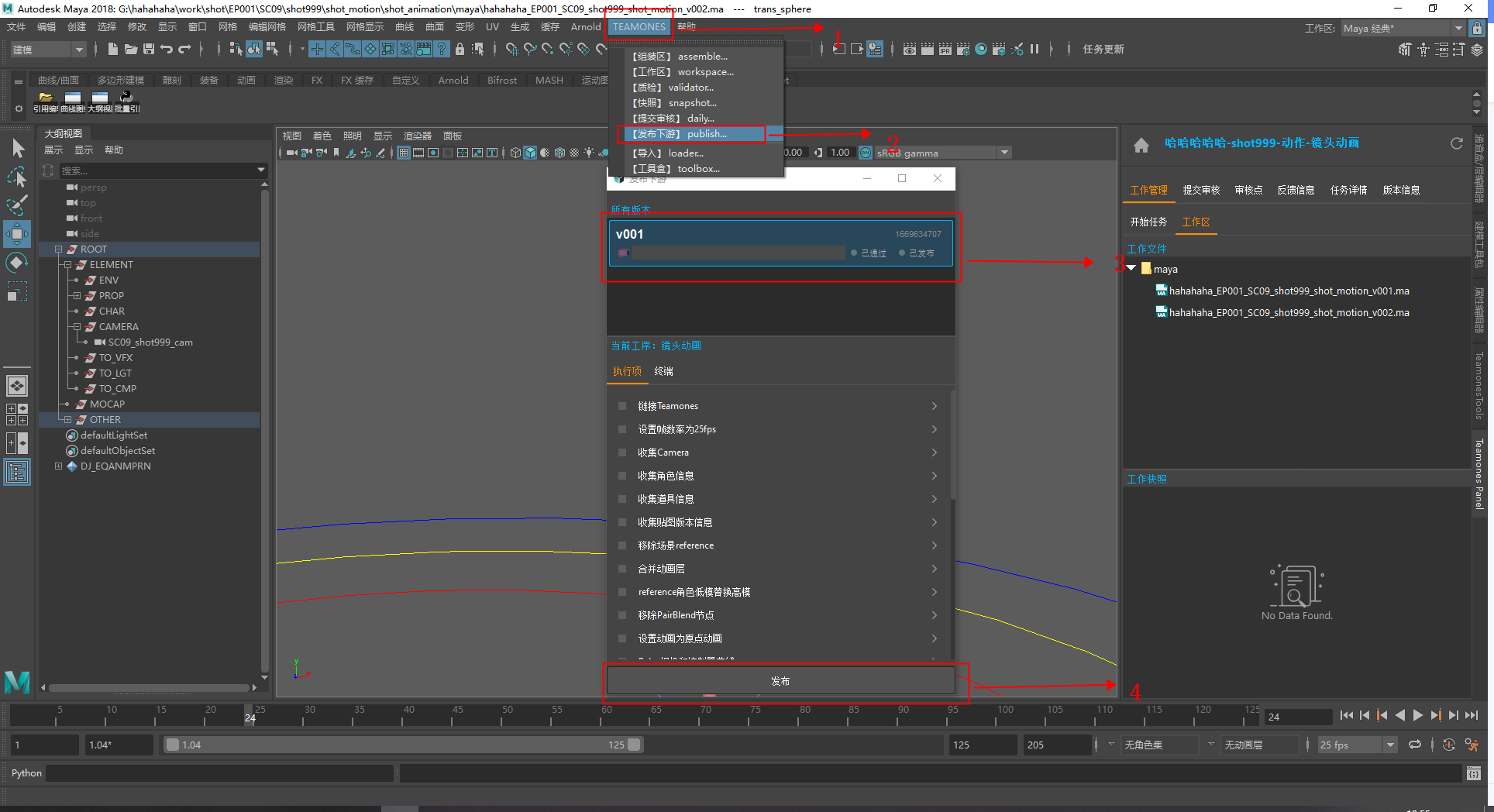Switch to the 终端 tab
The height and width of the screenshot is (812, 1494).
pyautogui.click(x=663, y=371)
